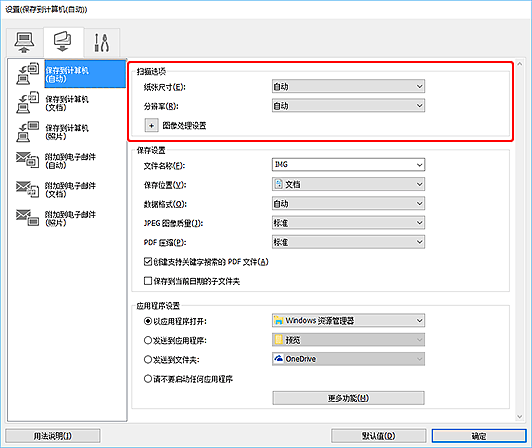Click the scrollbar up arrow
The width and height of the screenshot is (532, 448).
[519, 64]
